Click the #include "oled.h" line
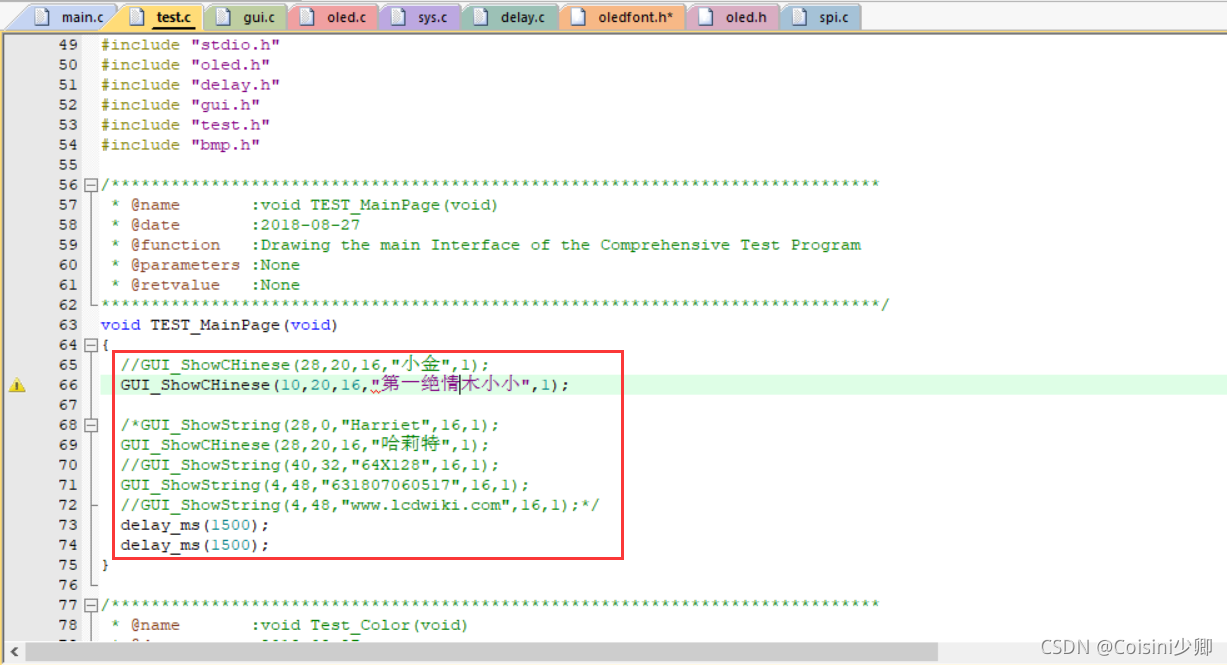1227x665 pixels. pos(185,65)
